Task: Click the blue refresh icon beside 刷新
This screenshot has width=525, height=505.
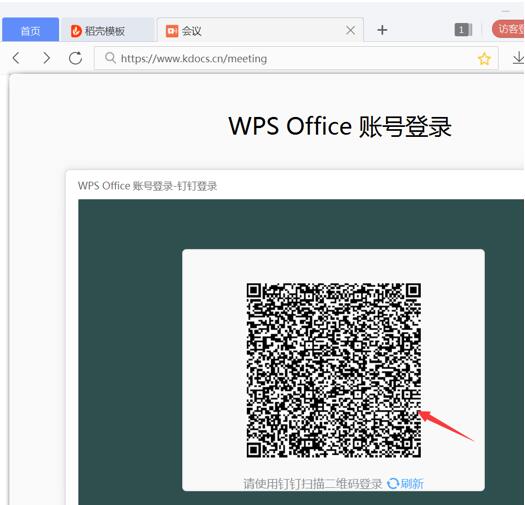Action: click(393, 484)
